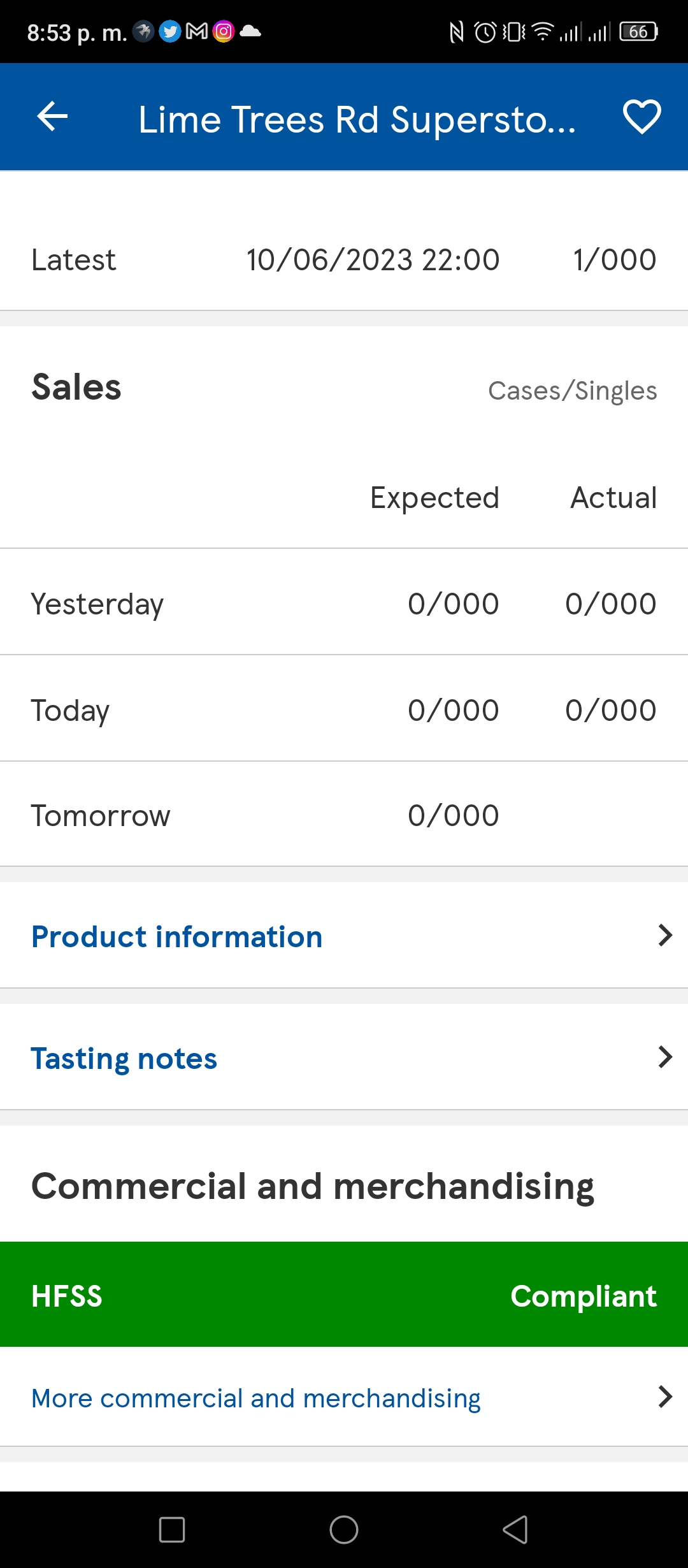The width and height of the screenshot is (688, 1568).
Task: Expand Tasting notes chevron
Action: (x=665, y=1057)
